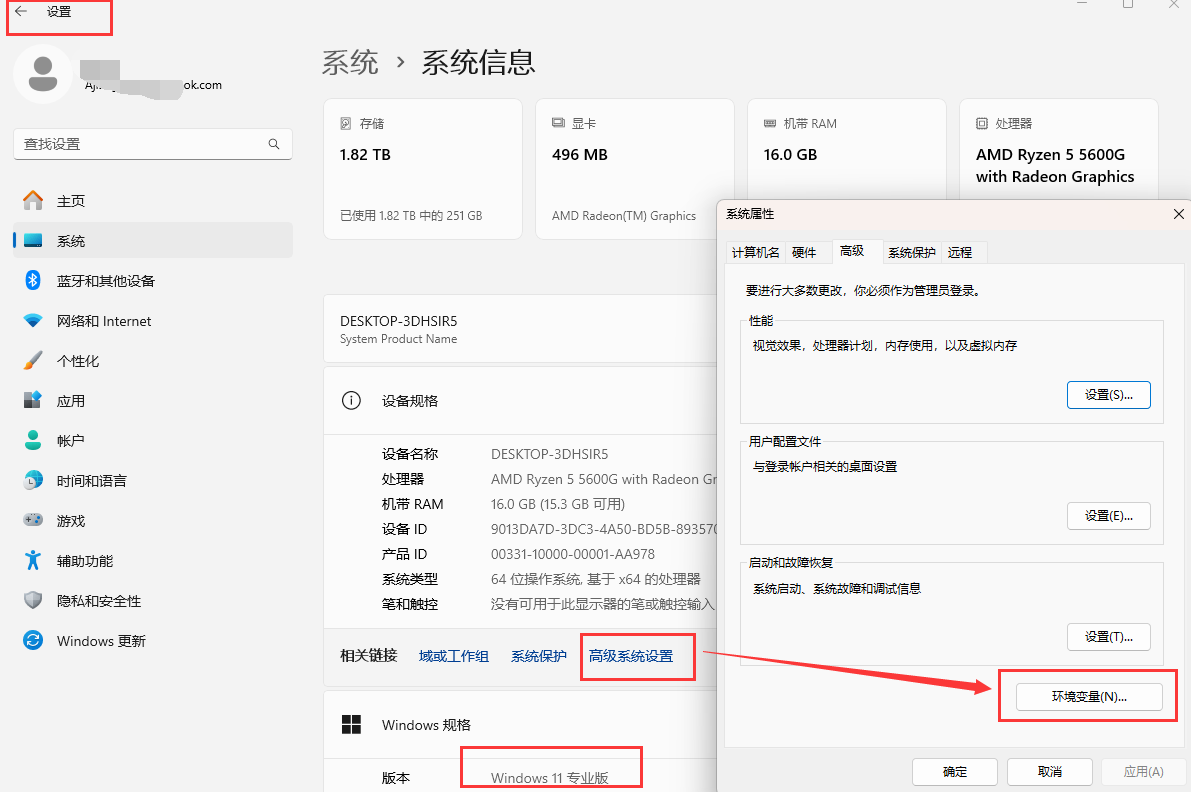Screen dimensions: 1191x792
Task: Switch to the 计算机名 tab
Action: 755,252
